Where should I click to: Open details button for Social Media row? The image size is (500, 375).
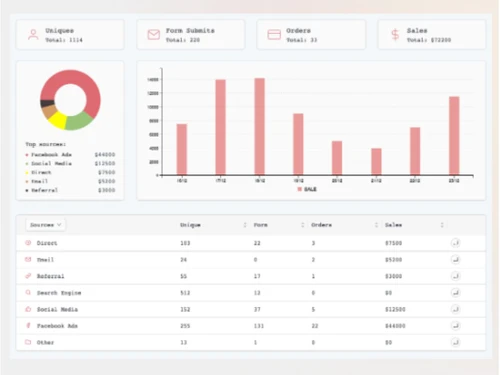coord(455,309)
